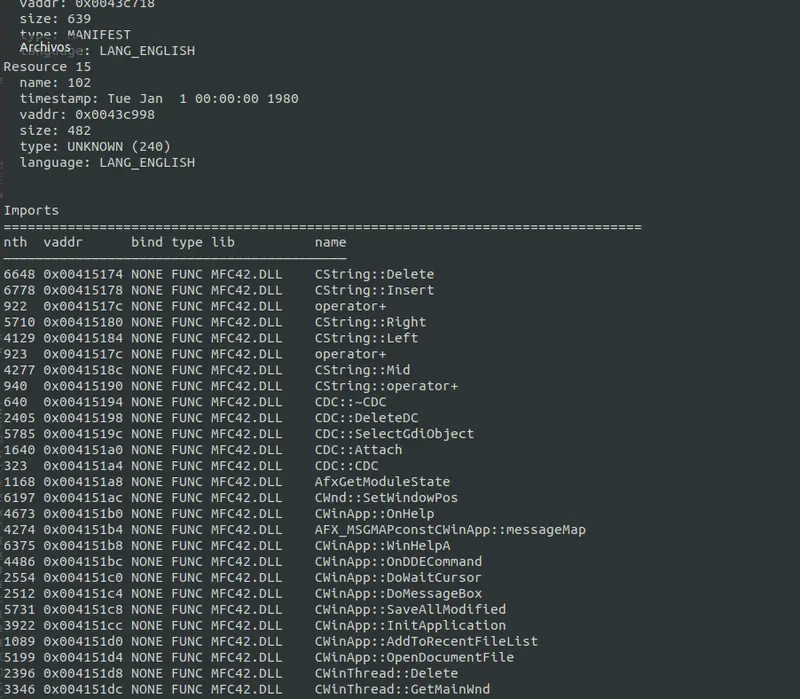Click the 'size: 639' line

(55, 19)
